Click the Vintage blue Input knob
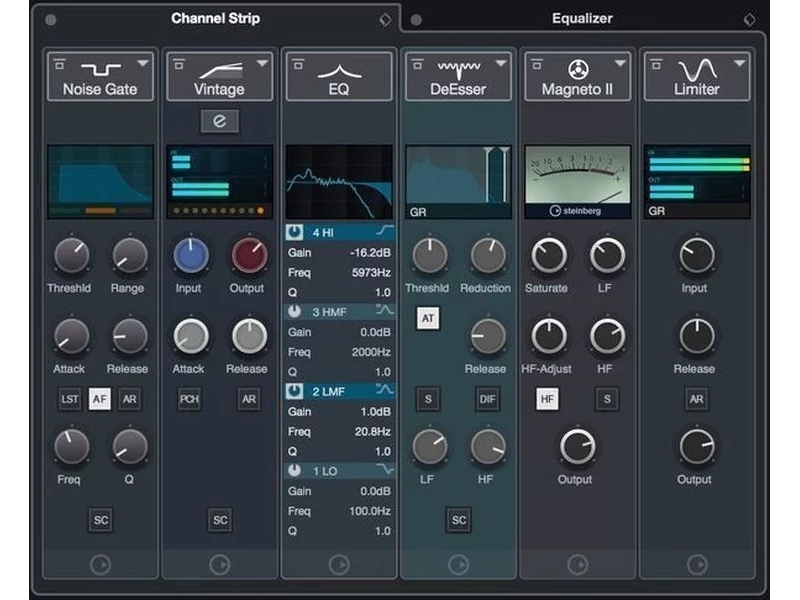This screenshot has height=600, width=800. (x=191, y=255)
